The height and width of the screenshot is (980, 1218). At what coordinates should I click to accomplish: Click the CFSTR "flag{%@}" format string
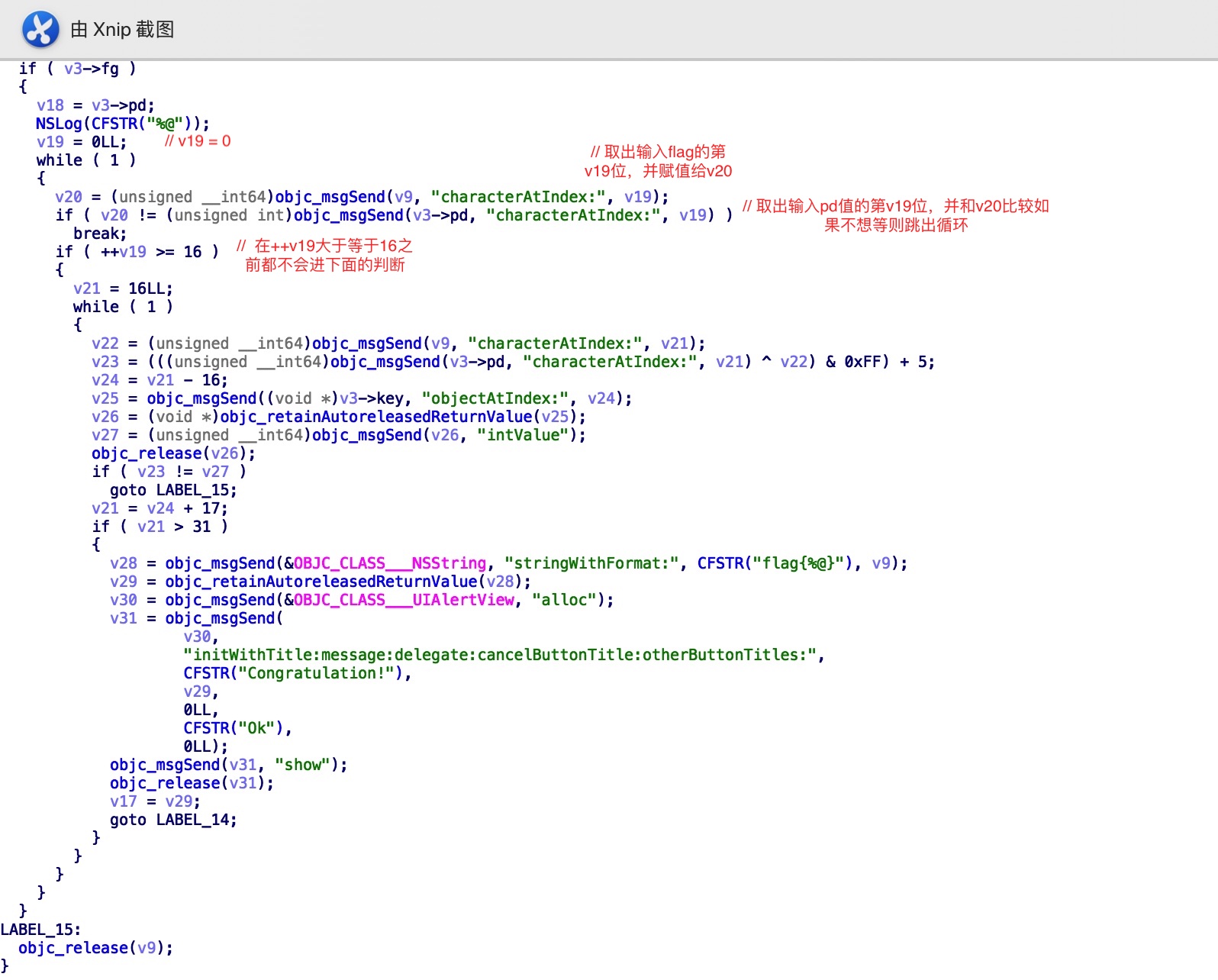click(779, 563)
